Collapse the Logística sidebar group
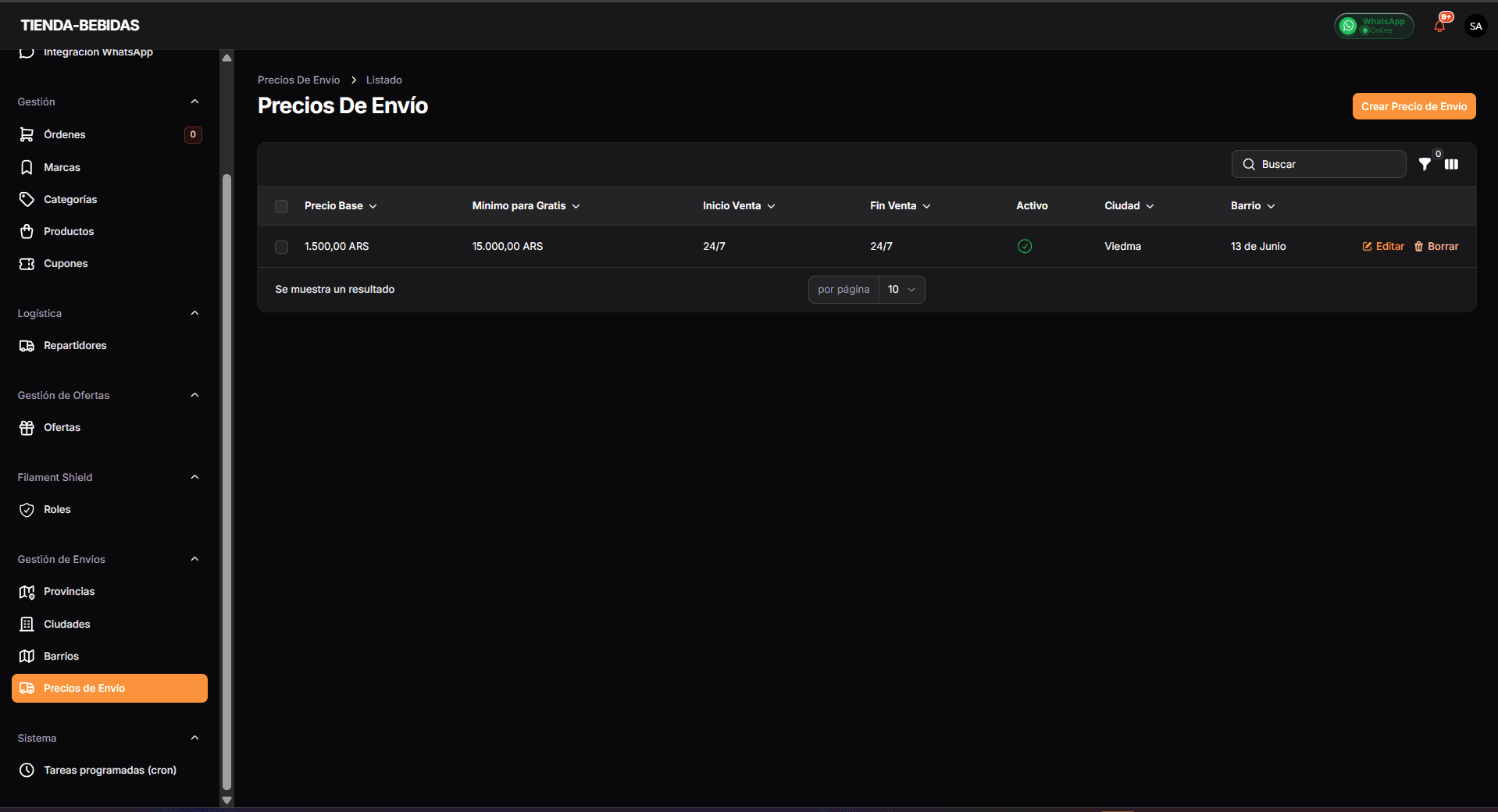The height and width of the screenshot is (812, 1498). 194,313
